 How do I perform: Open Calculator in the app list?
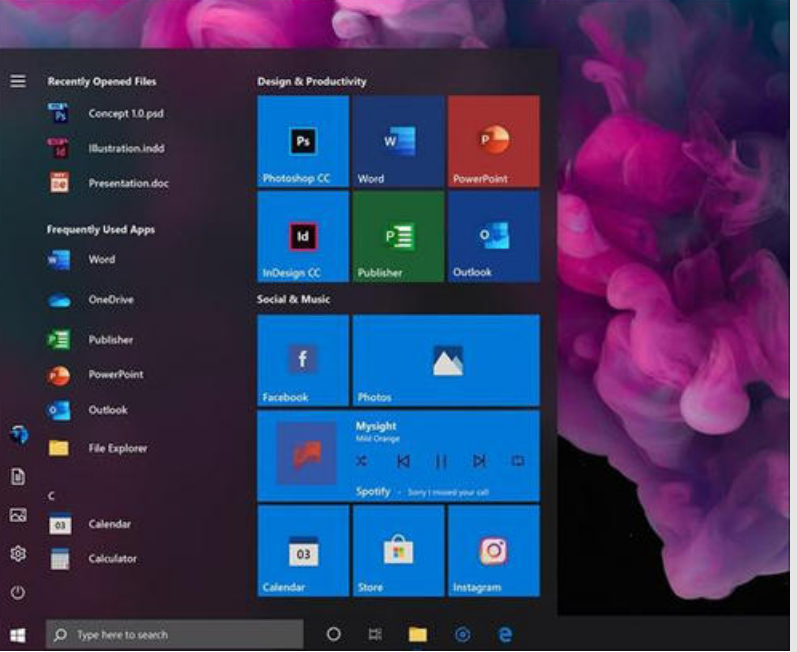coord(93,558)
